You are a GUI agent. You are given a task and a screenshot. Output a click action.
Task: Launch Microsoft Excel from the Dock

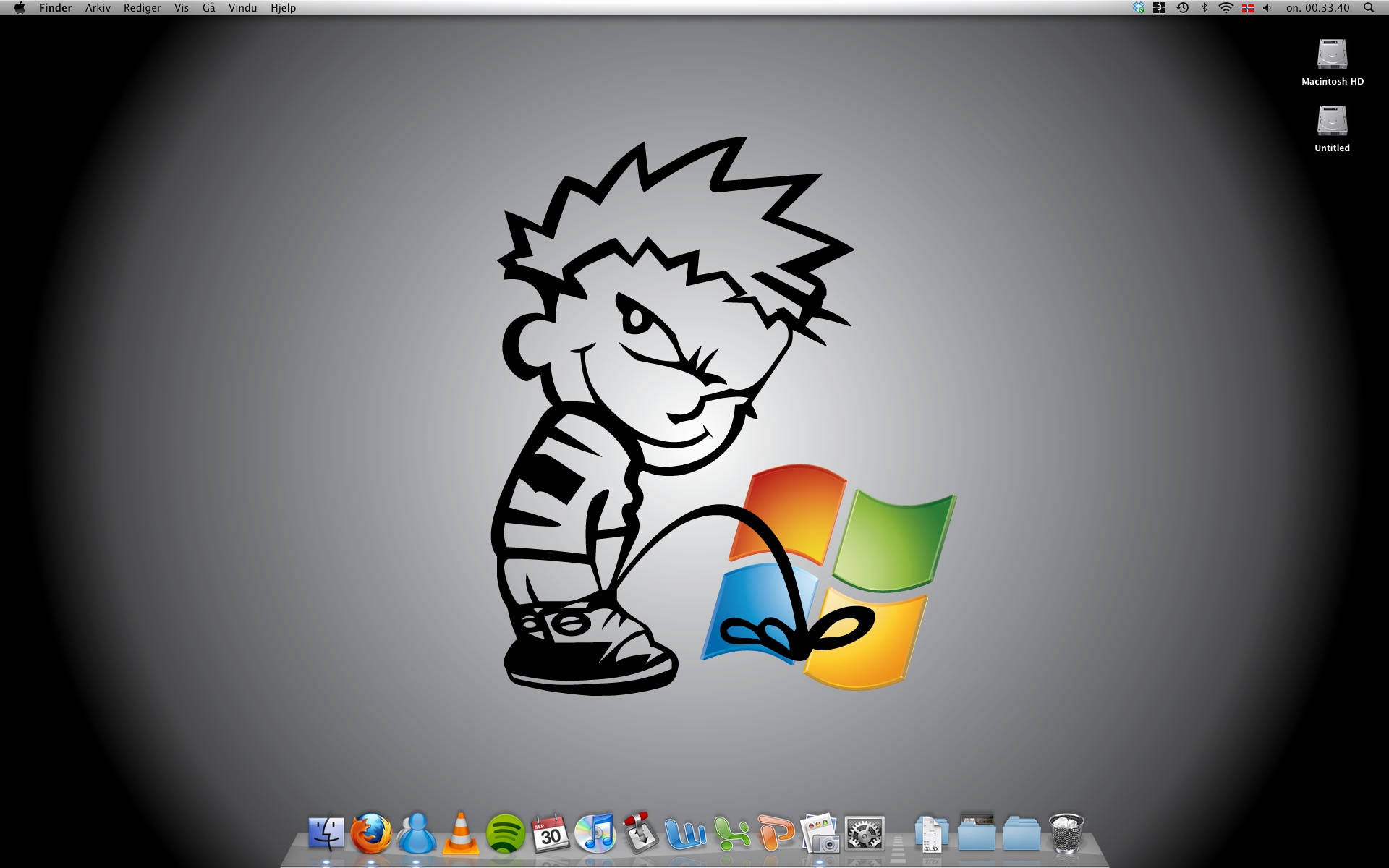point(731,833)
